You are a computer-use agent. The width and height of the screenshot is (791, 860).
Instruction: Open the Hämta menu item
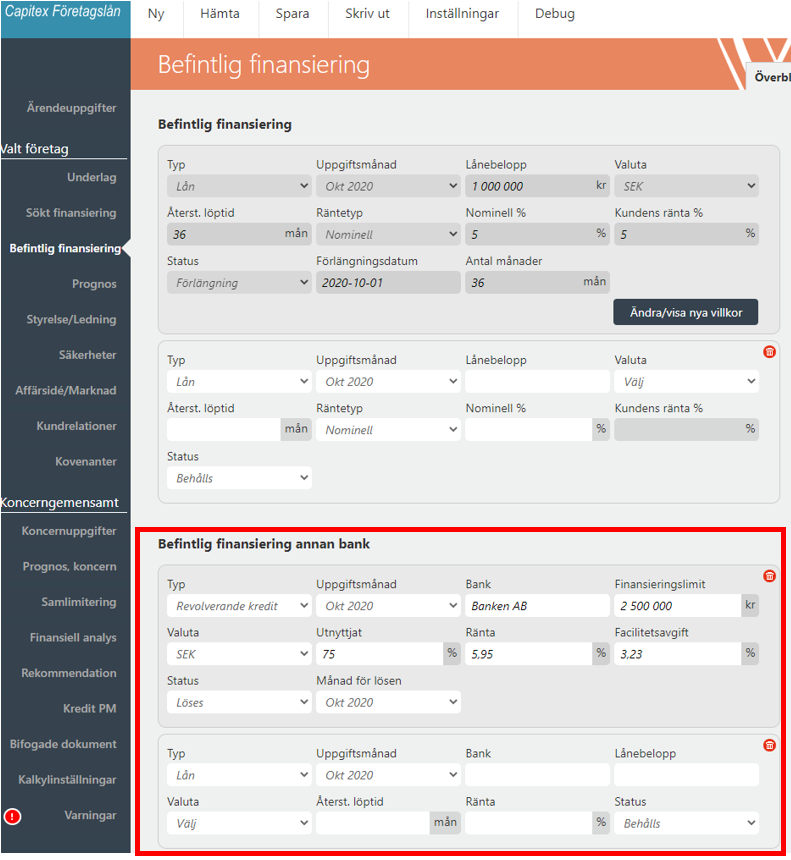pyautogui.click(x=220, y=14)
